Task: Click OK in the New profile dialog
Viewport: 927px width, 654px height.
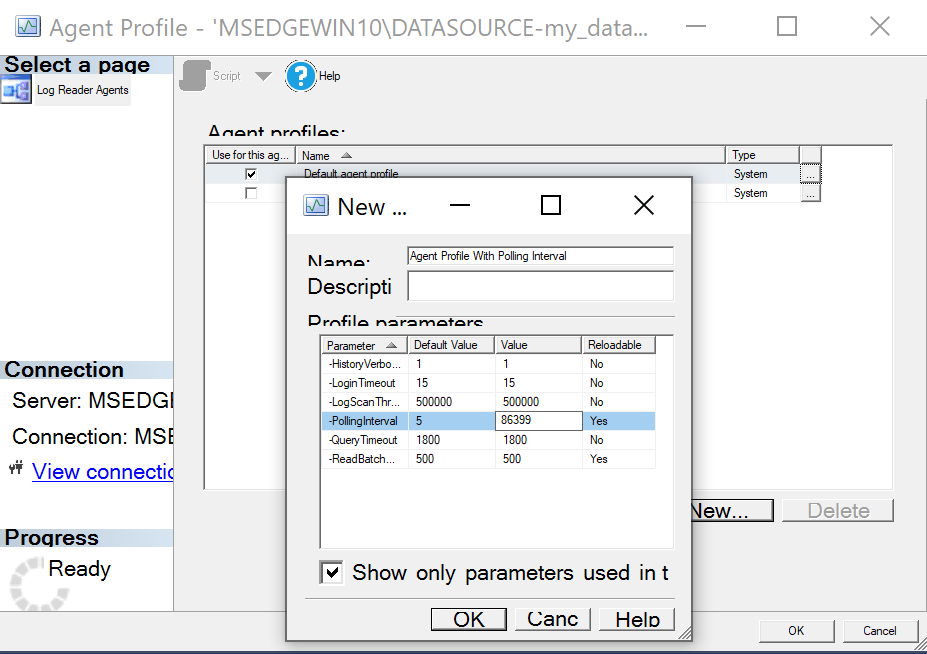Action: (x=467, y=619)
